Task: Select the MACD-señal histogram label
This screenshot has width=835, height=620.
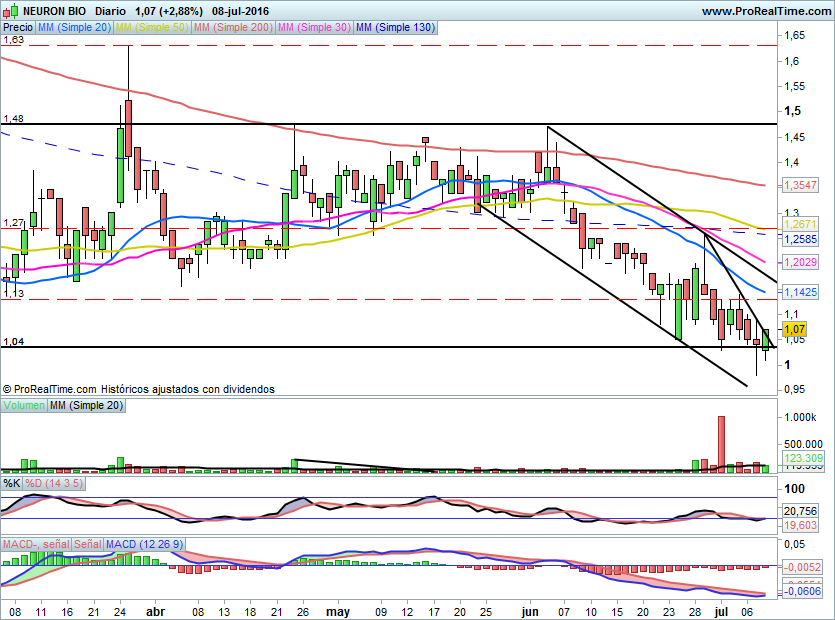Action: pyautogui.click(x=36, y=543)
